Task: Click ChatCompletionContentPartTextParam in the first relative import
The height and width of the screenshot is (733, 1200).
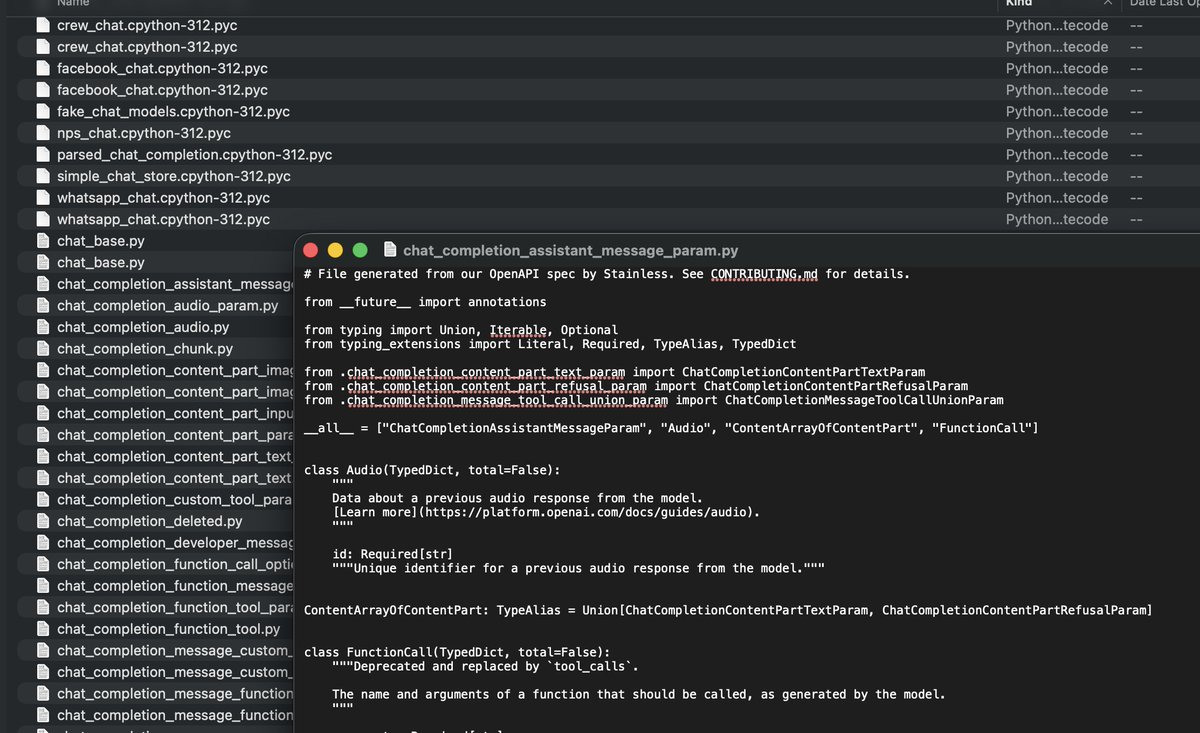Action: pyautogui.click(x=803, y=372)
